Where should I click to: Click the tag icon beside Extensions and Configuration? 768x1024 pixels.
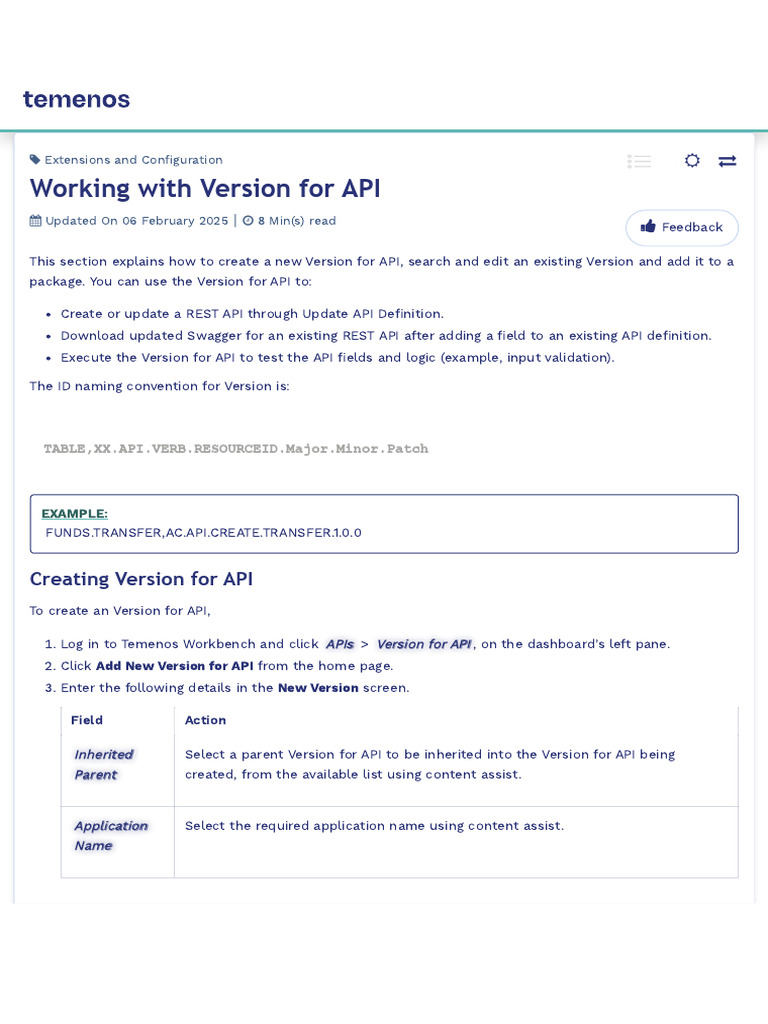click(35, 159)
